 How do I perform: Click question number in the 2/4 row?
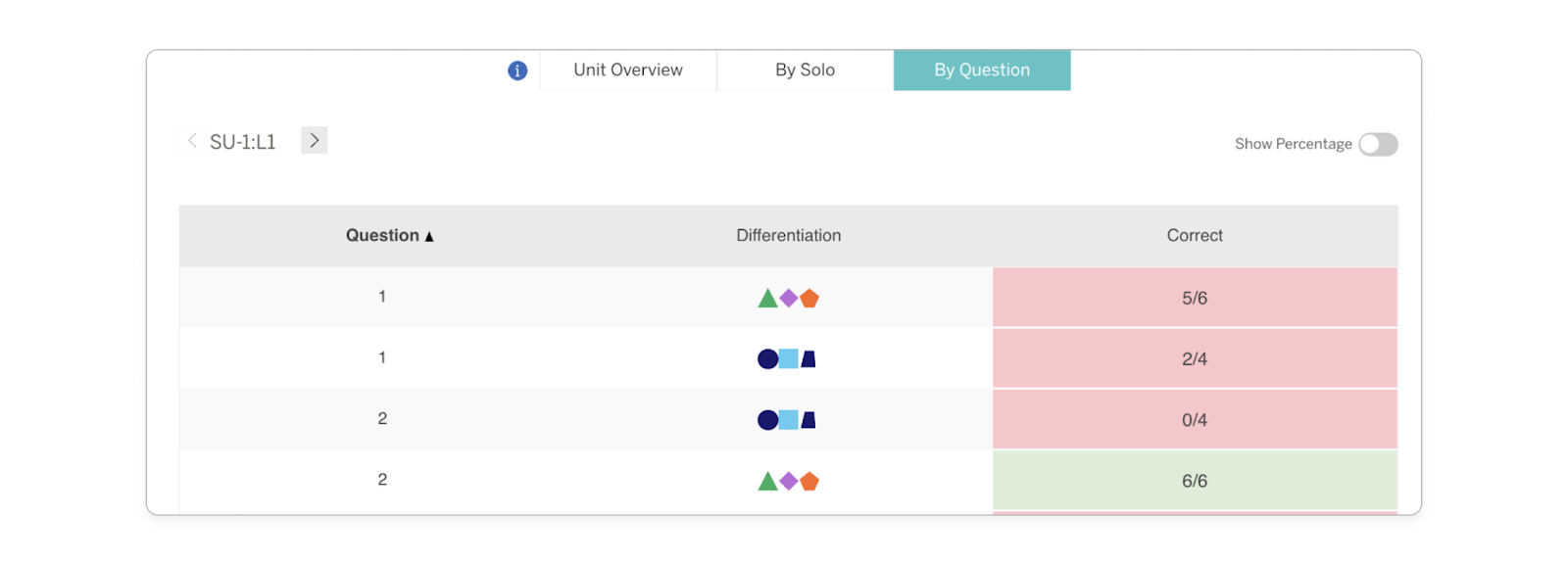pos(382,357)
